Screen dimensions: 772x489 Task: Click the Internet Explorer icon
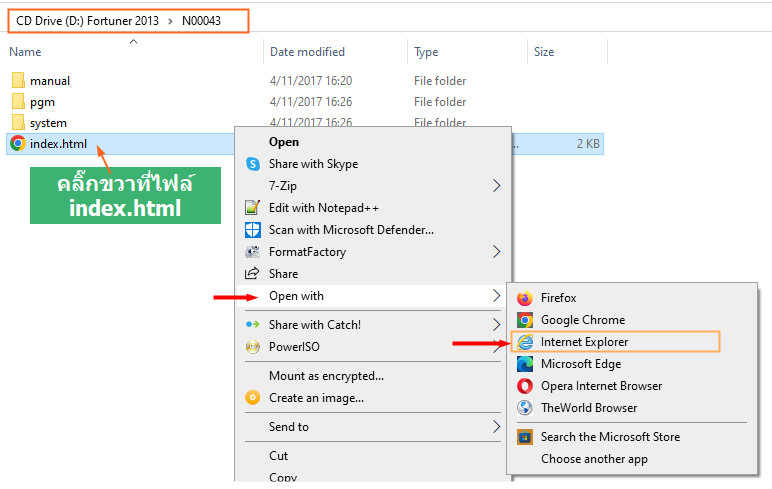[524, 342]
